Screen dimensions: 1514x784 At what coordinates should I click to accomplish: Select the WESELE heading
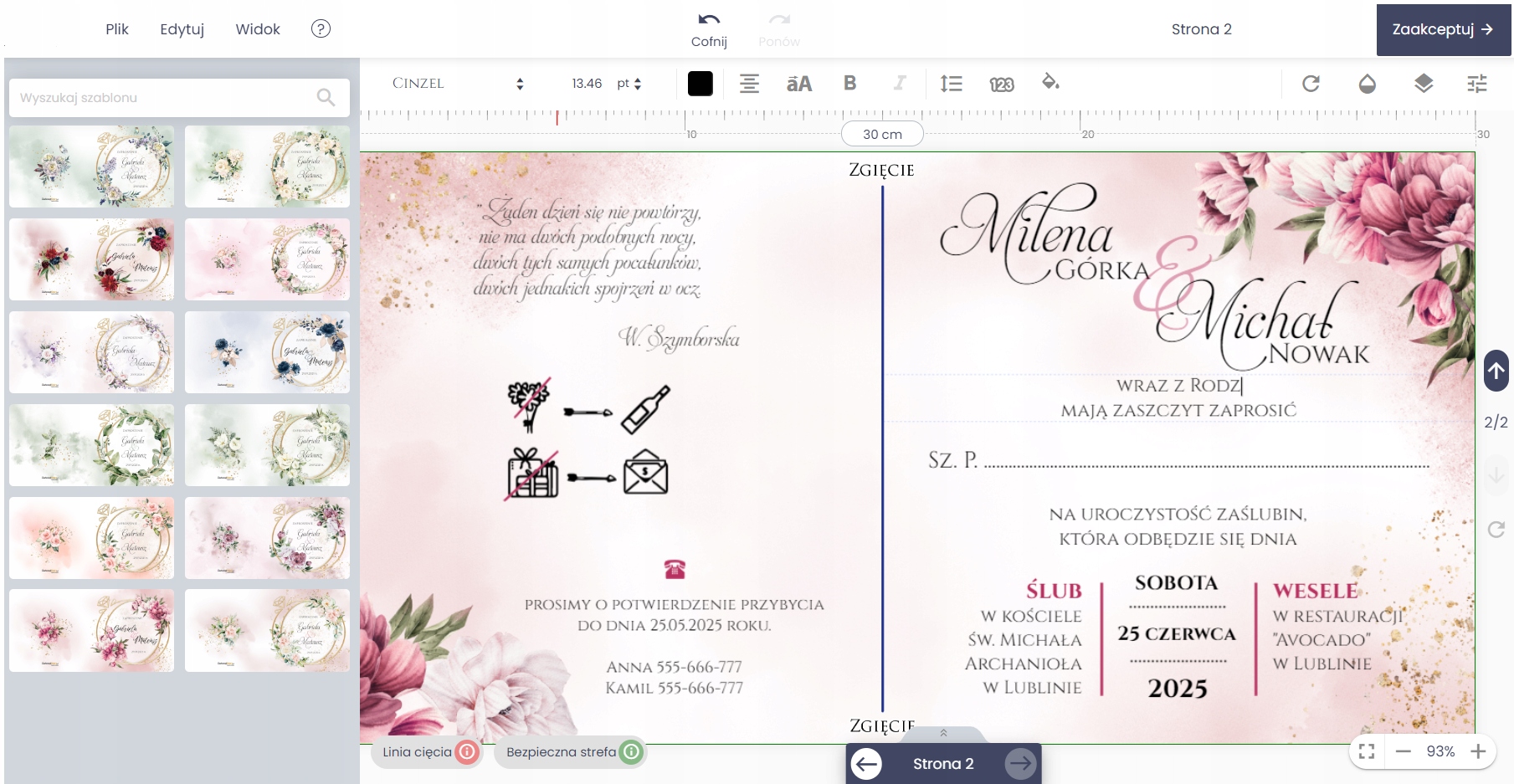(1316, 591)
